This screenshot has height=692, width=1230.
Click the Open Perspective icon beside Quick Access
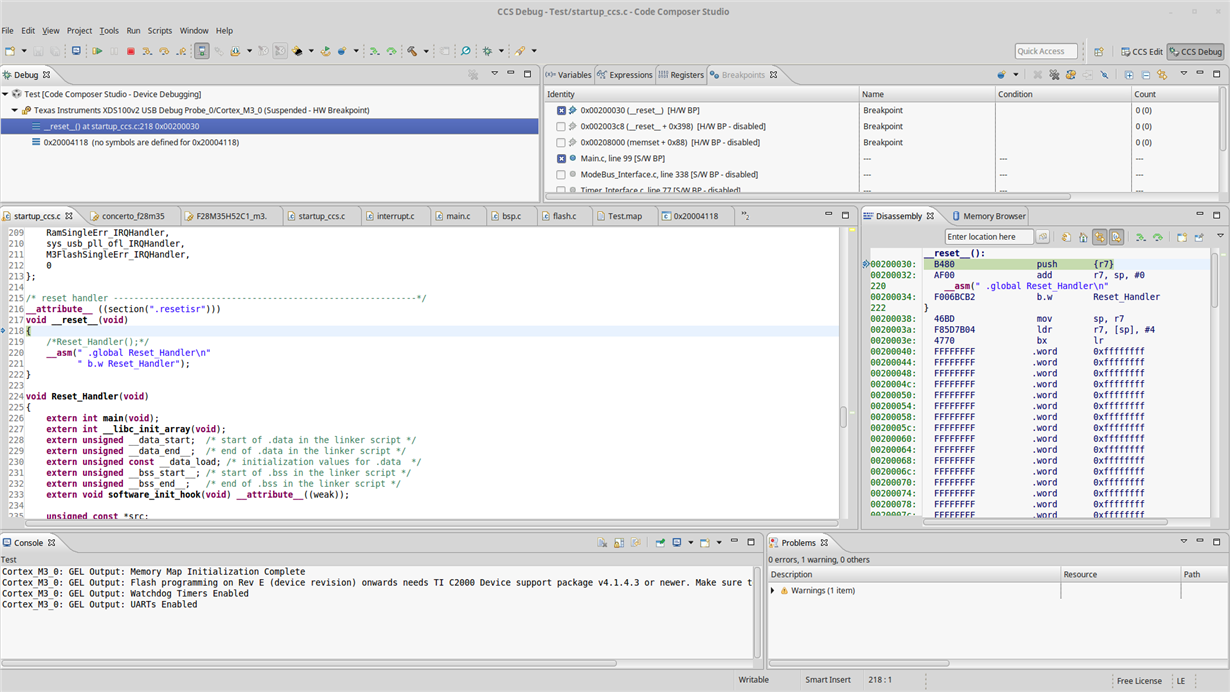pos(1098,51)
